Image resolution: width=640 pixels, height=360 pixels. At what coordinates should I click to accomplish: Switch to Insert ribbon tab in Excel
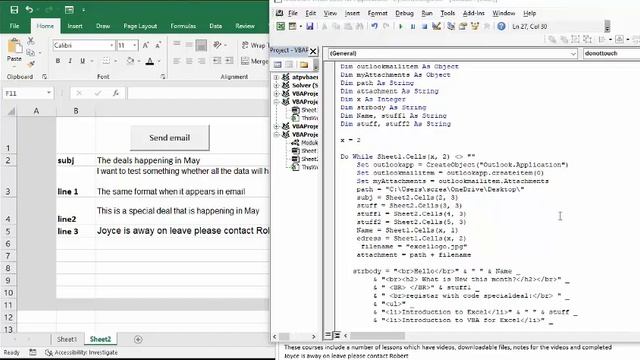75,26
